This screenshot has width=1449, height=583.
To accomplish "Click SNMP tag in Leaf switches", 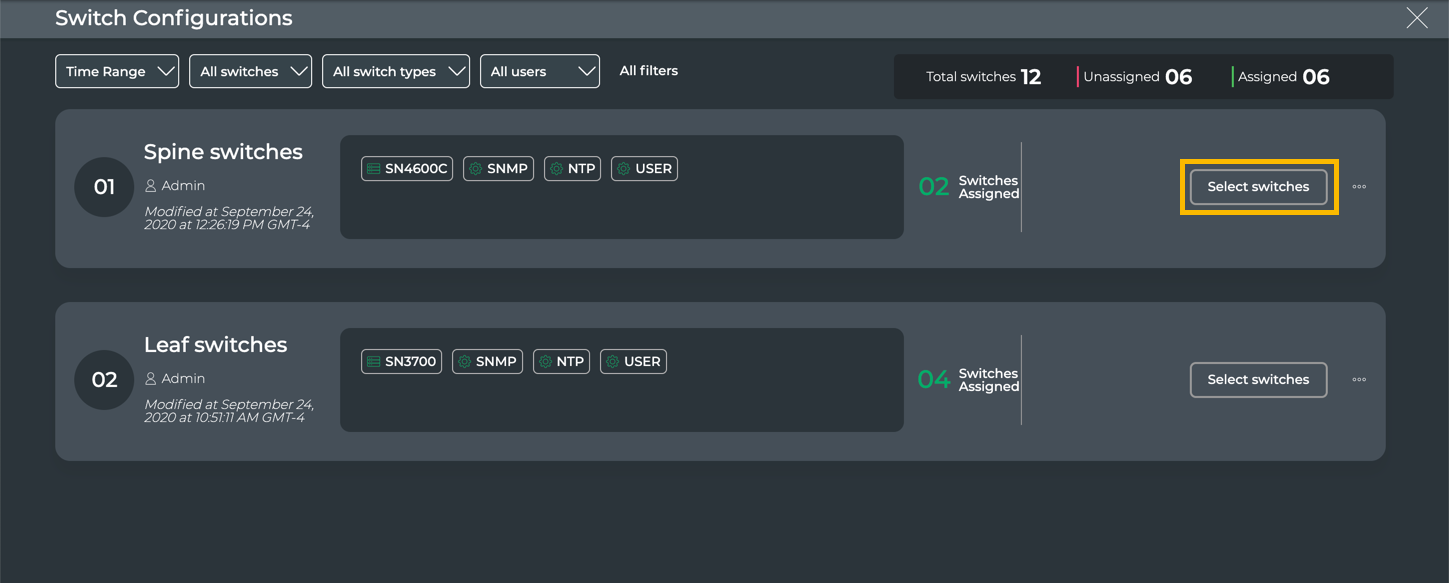I will [x=487, y=362].
